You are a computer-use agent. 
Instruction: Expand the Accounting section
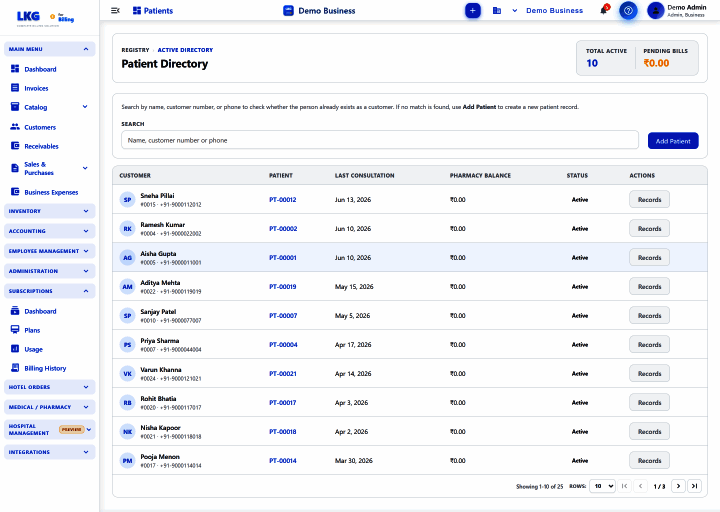pyautogui.click(x=50, y=231)
